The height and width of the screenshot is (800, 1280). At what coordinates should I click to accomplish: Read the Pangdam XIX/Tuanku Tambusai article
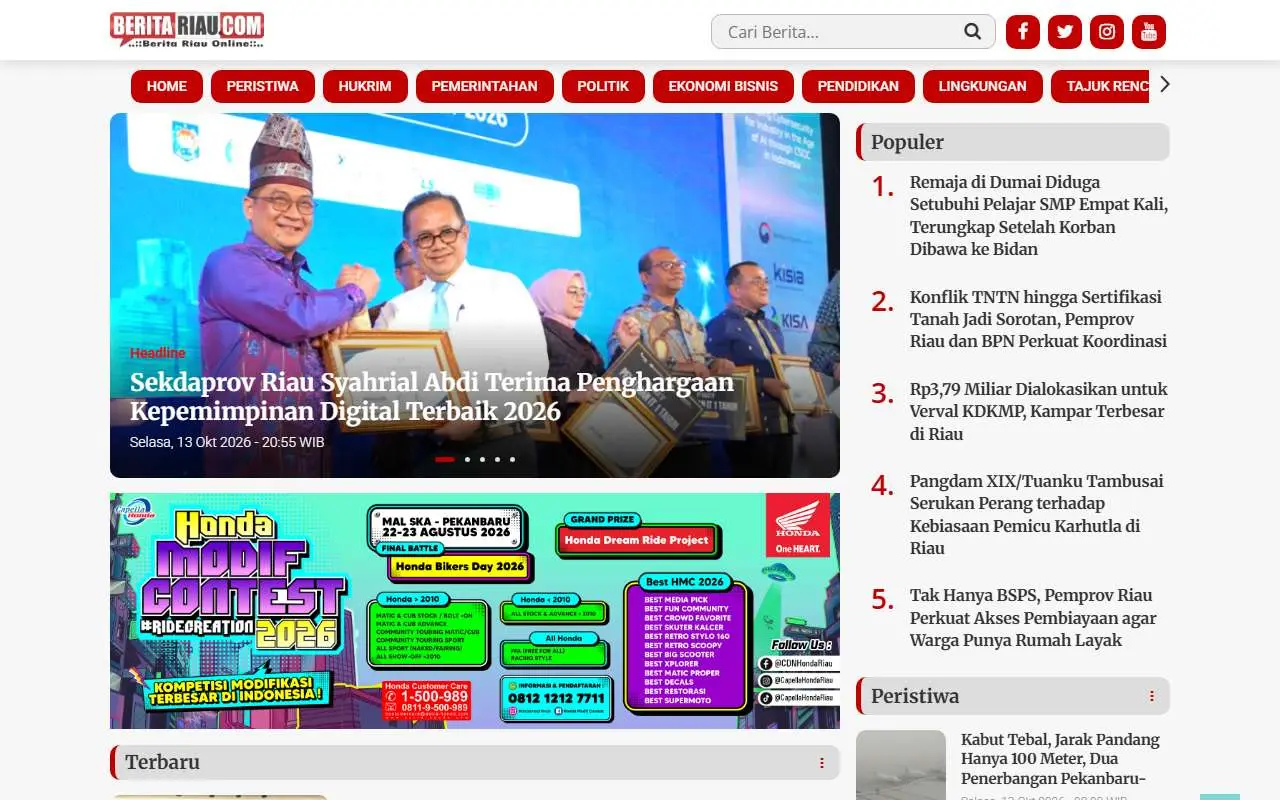[1037, 514]
